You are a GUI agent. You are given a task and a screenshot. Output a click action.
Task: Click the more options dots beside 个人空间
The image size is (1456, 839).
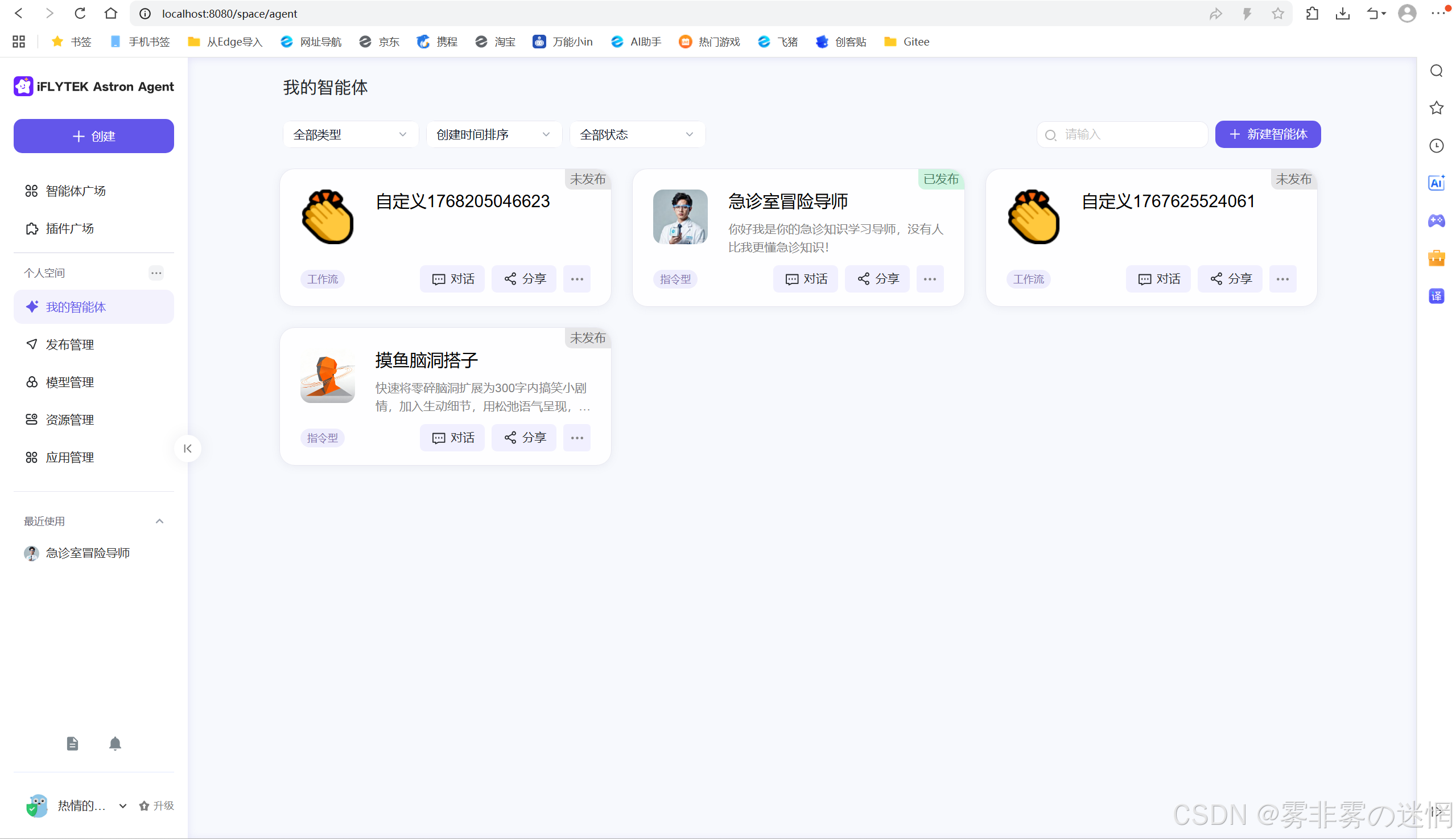(156, 273)
